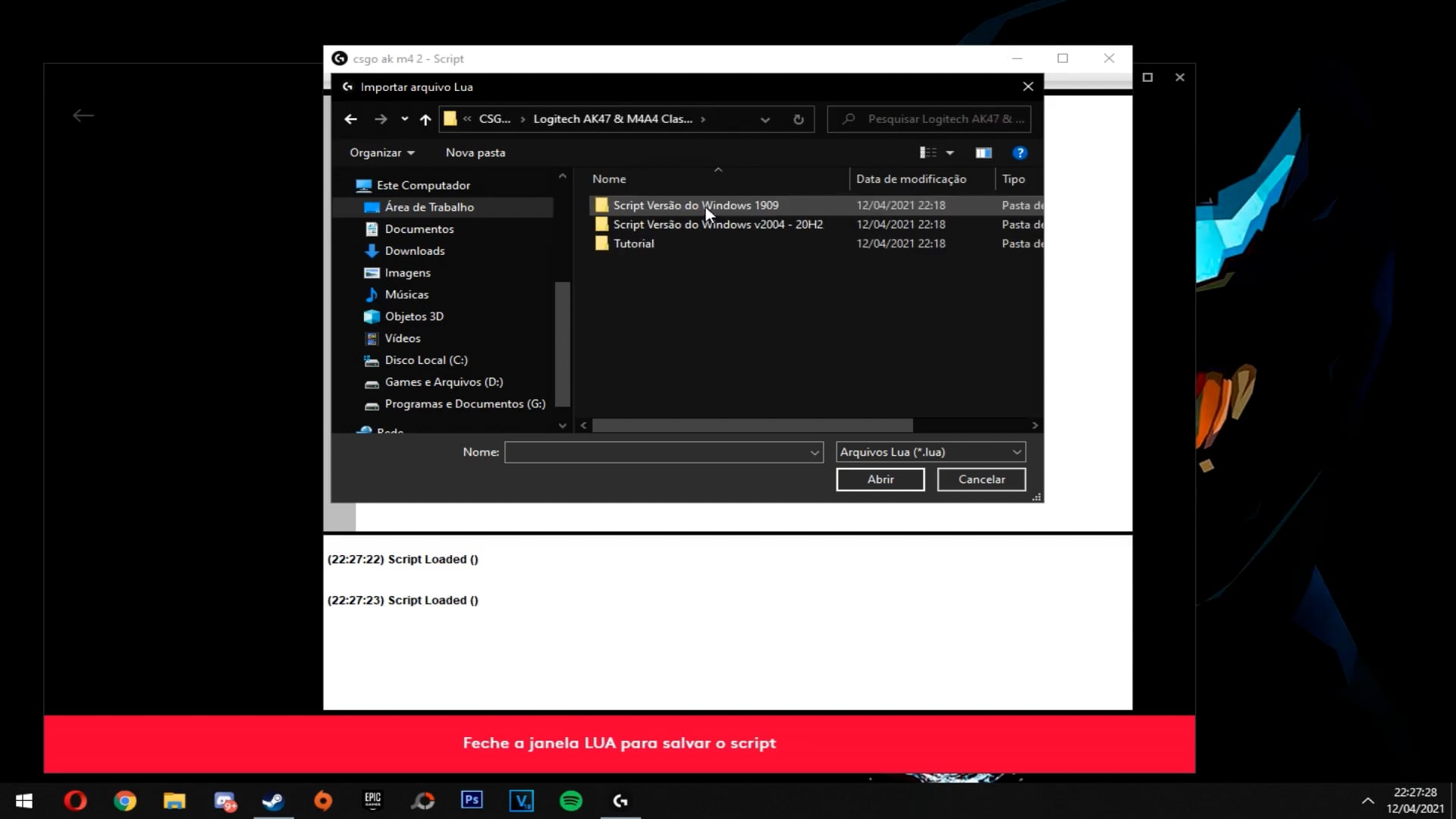Open Steam from the taskbar
This screenshot has height=819, width=1456.
(273, 801)
